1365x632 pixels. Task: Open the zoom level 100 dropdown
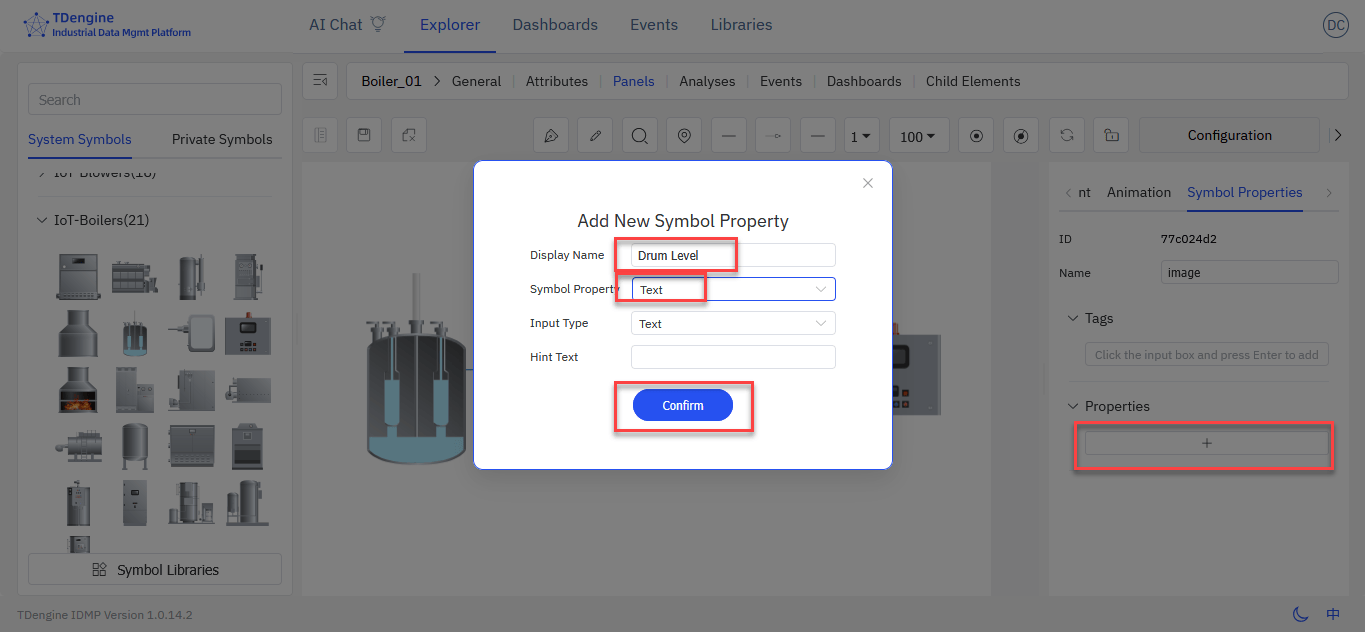point(917,136)
